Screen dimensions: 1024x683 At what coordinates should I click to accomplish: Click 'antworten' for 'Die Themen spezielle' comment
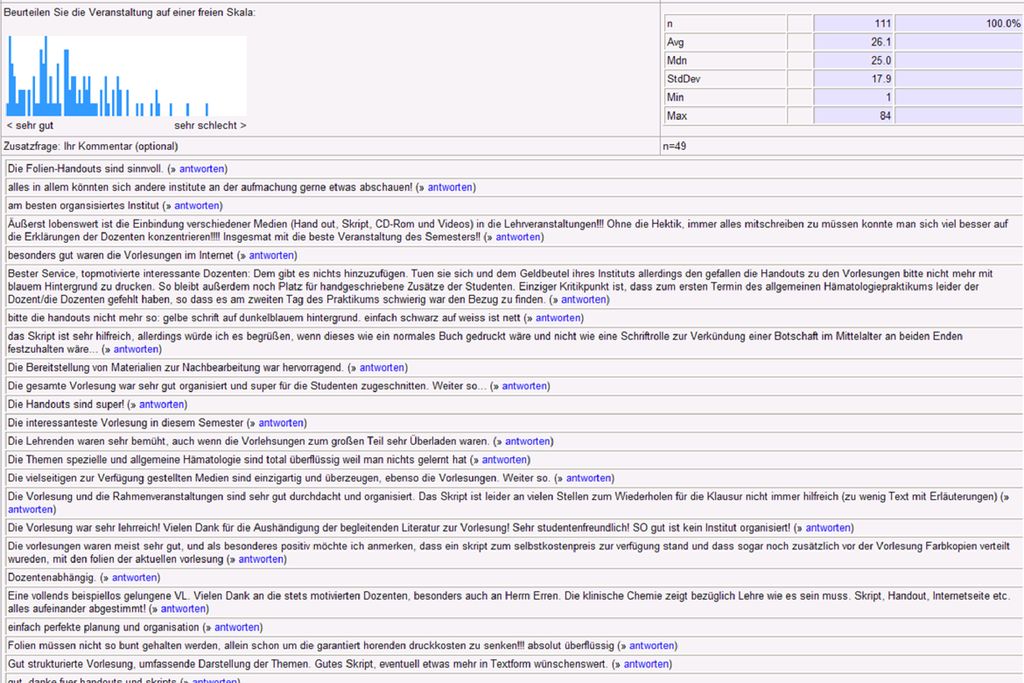(x=504, y=459)
